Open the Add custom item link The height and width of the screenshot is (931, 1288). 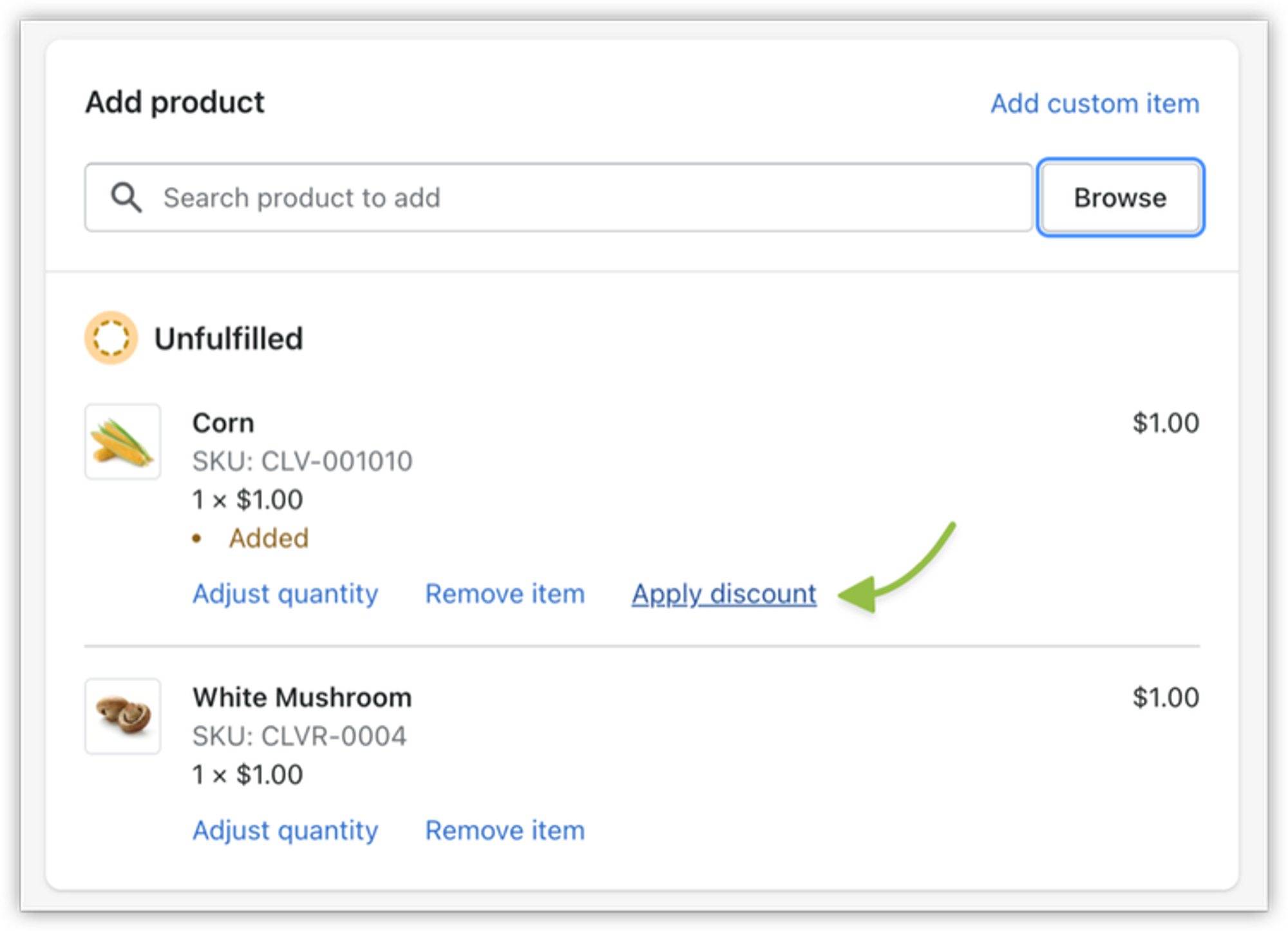(1094, 103)
